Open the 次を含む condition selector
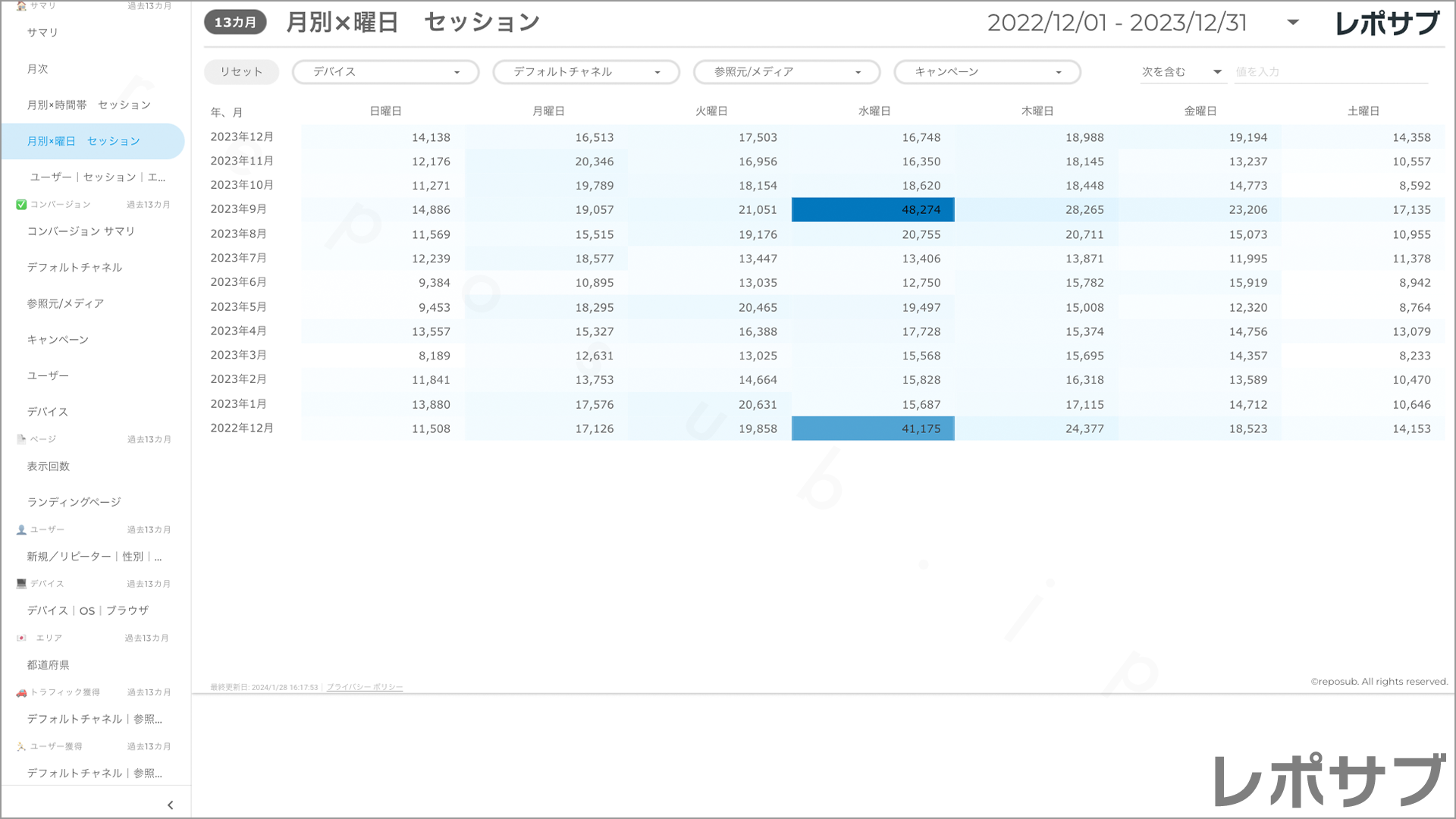Viewport: 1456px width, 819px height. pyautogui.click(x=1181, y=72)
